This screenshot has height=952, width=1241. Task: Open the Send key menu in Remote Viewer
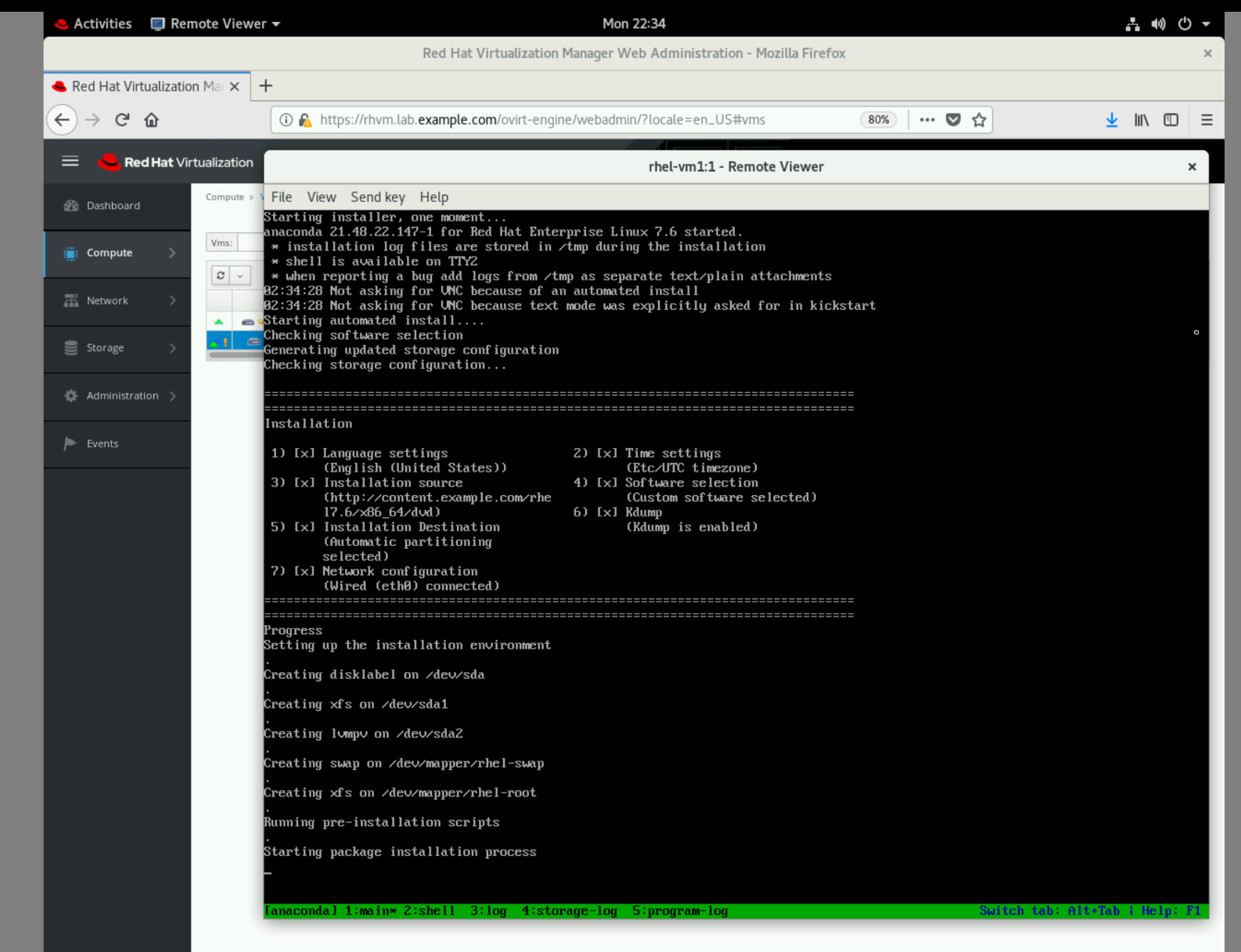pyautogui.click(x=378, y=197)
